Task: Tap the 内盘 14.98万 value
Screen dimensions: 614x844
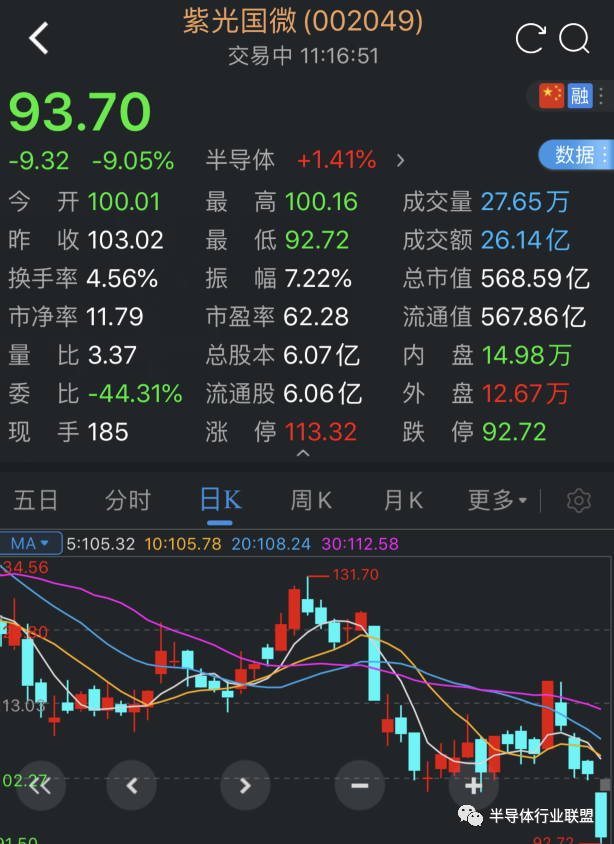Action: (526, 355)
